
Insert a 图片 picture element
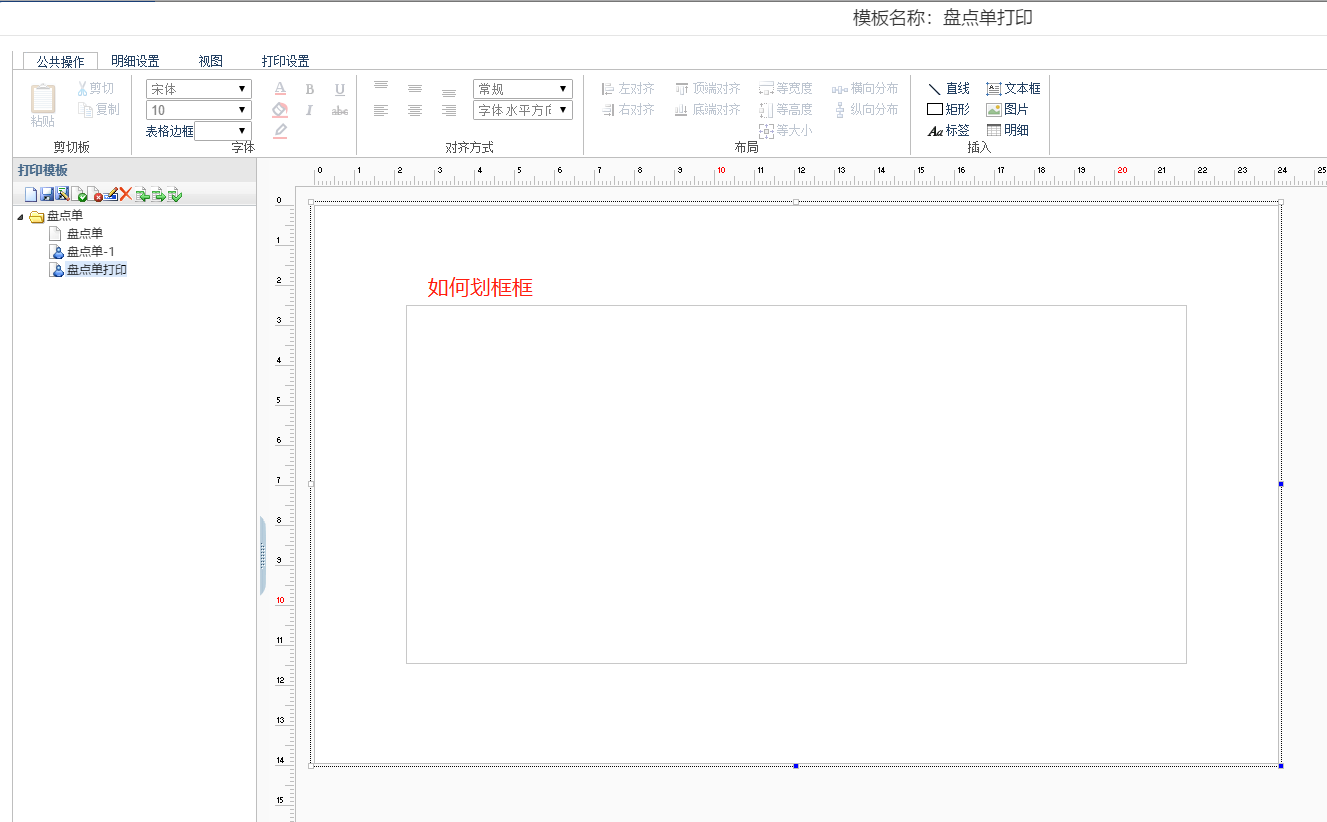[x=1007, y=109]
